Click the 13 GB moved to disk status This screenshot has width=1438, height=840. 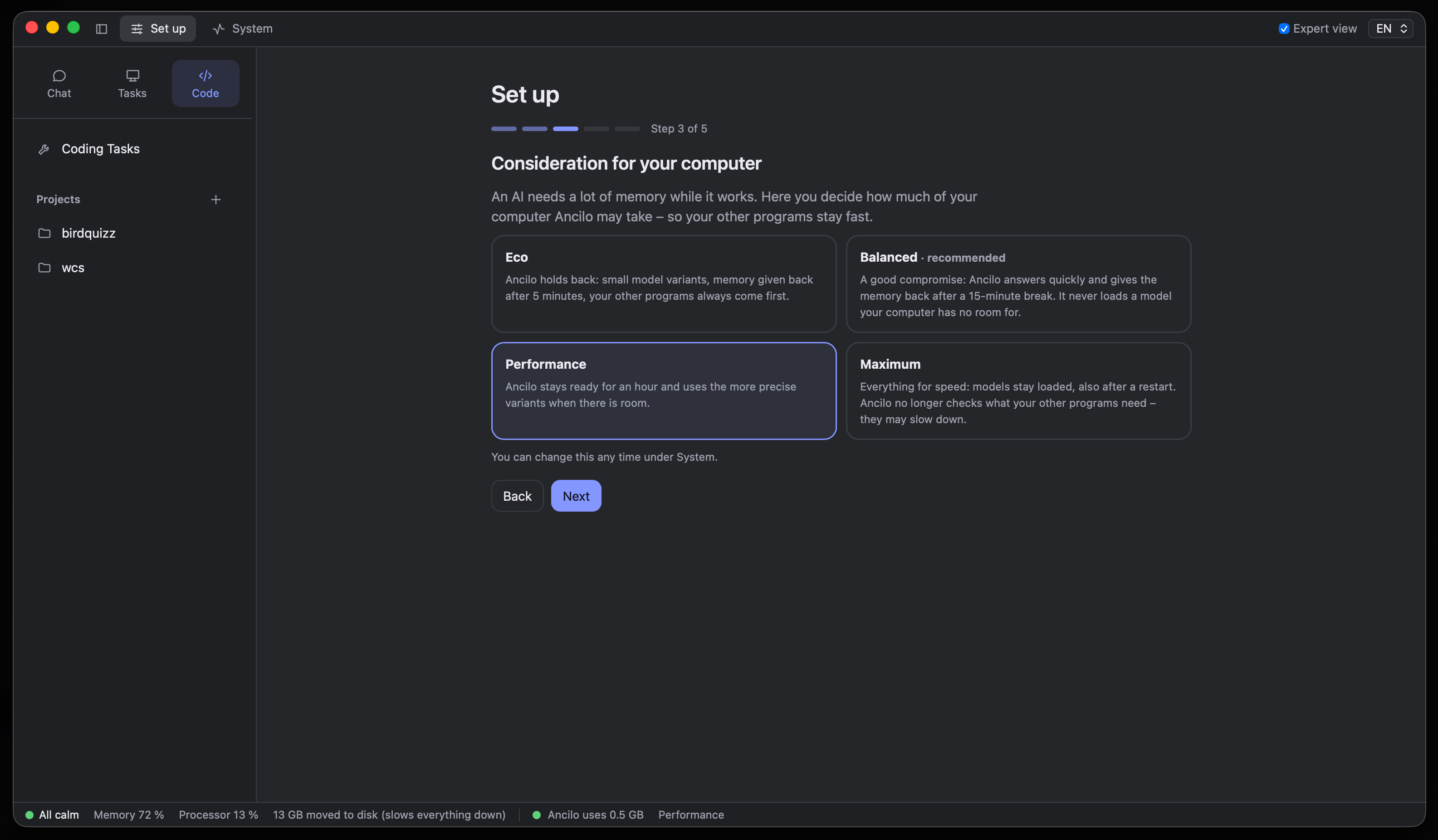[389, 815]
